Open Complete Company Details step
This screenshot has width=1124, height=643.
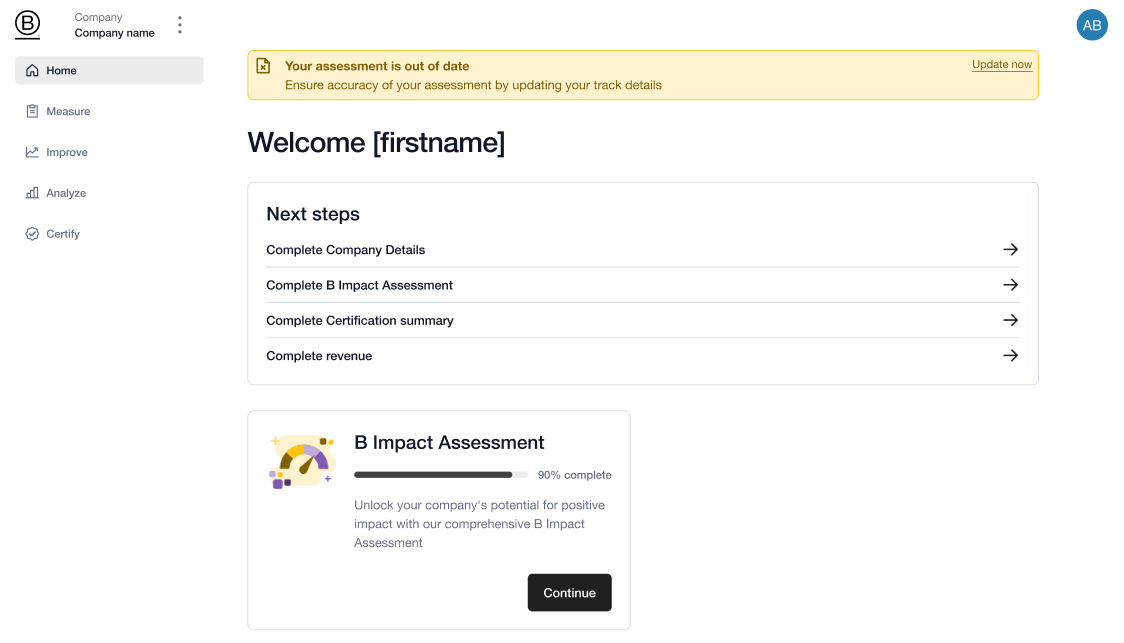[642, 249]
